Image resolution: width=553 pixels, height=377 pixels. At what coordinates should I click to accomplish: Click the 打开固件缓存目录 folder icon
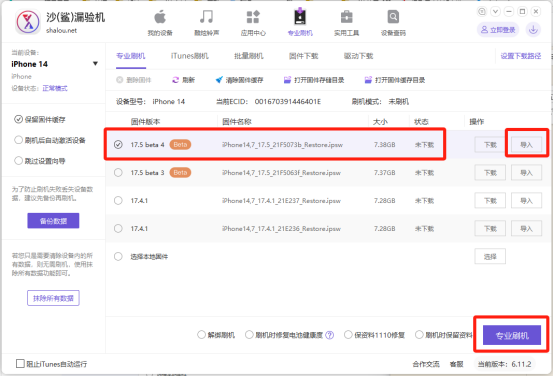click(368, 80)
